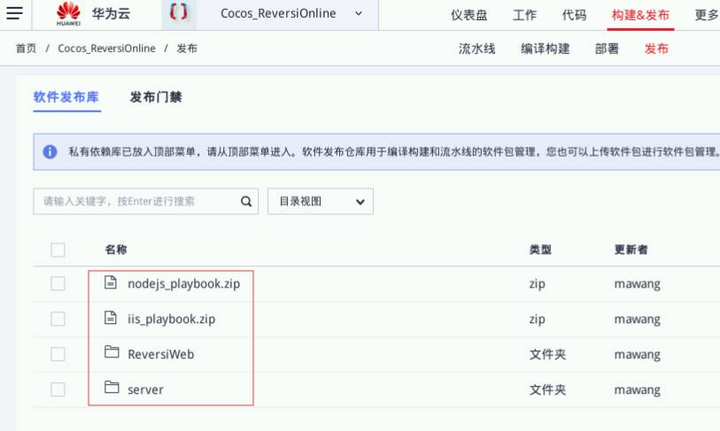
Task: Open the 目录视图 view dropdown
Action: click(x=321, y=202)
